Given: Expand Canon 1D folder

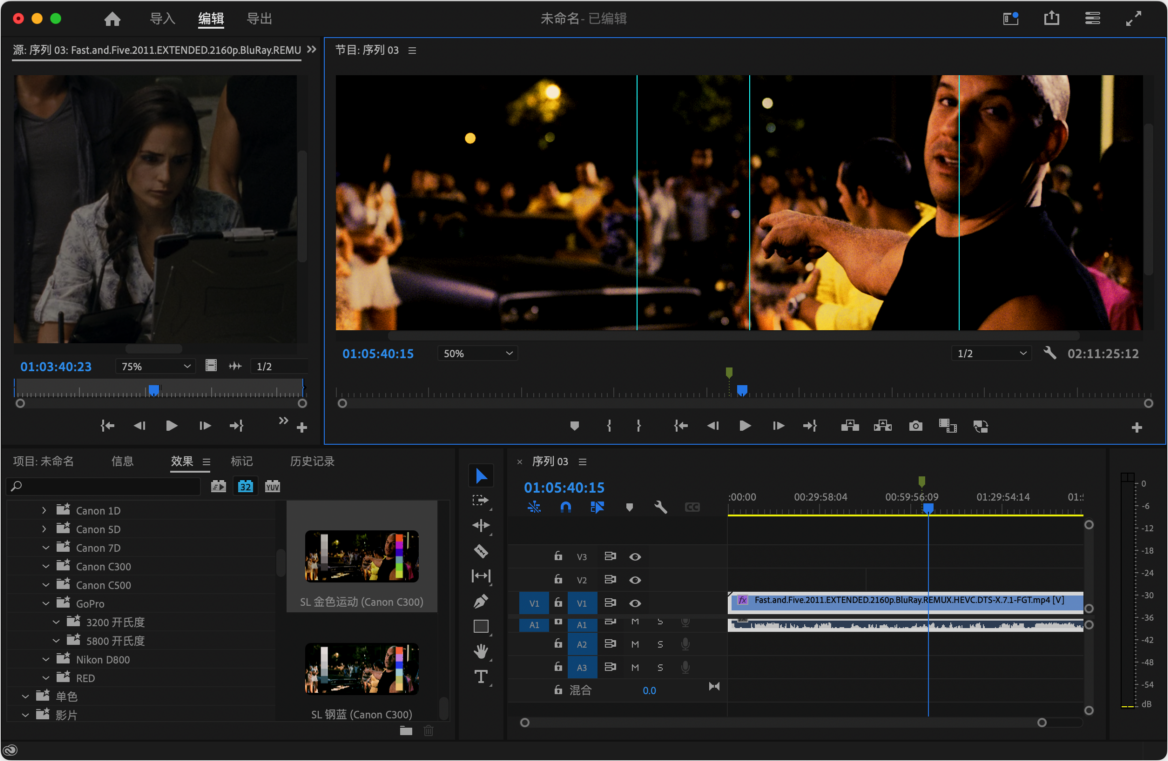Looking at the screenshot, I should [44, 510].
